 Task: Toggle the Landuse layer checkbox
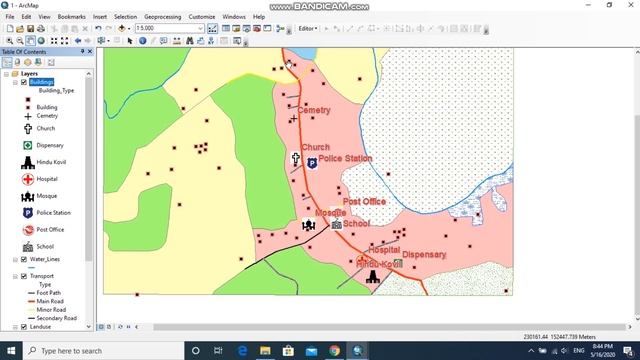pos(24,327)
